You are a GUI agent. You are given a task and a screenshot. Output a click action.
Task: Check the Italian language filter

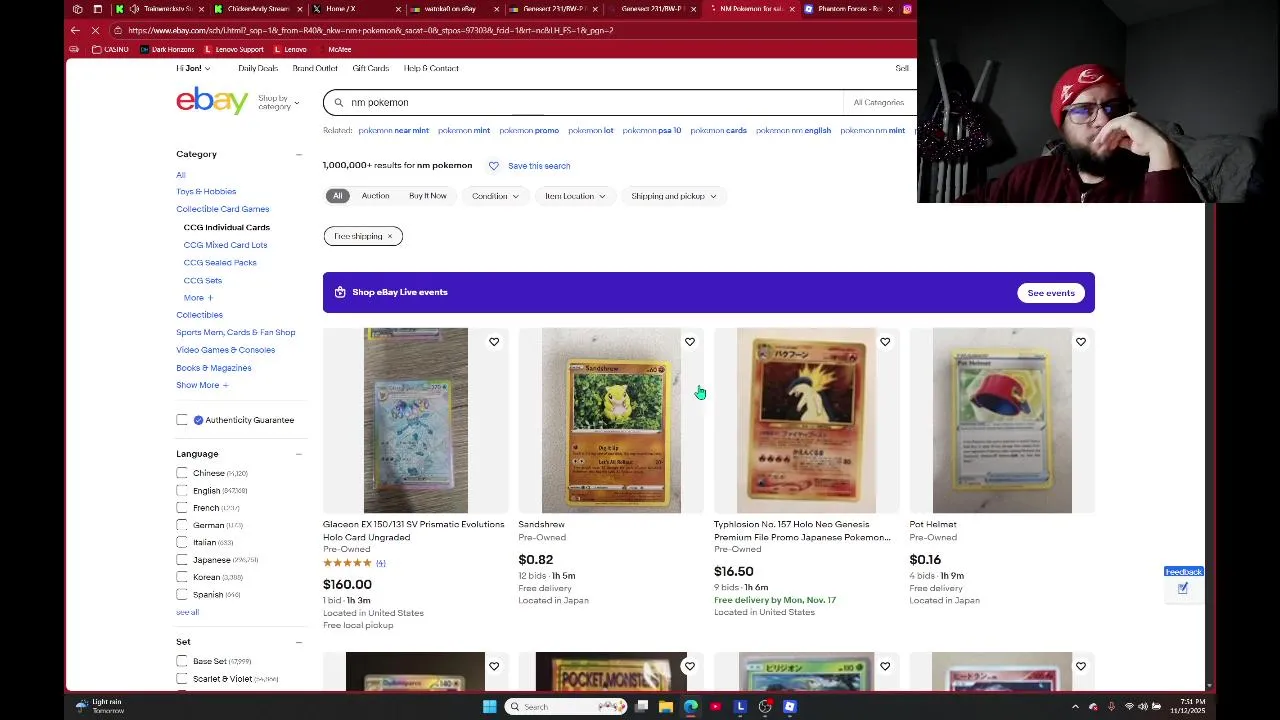pyautogui.click(x=182, y=542)
